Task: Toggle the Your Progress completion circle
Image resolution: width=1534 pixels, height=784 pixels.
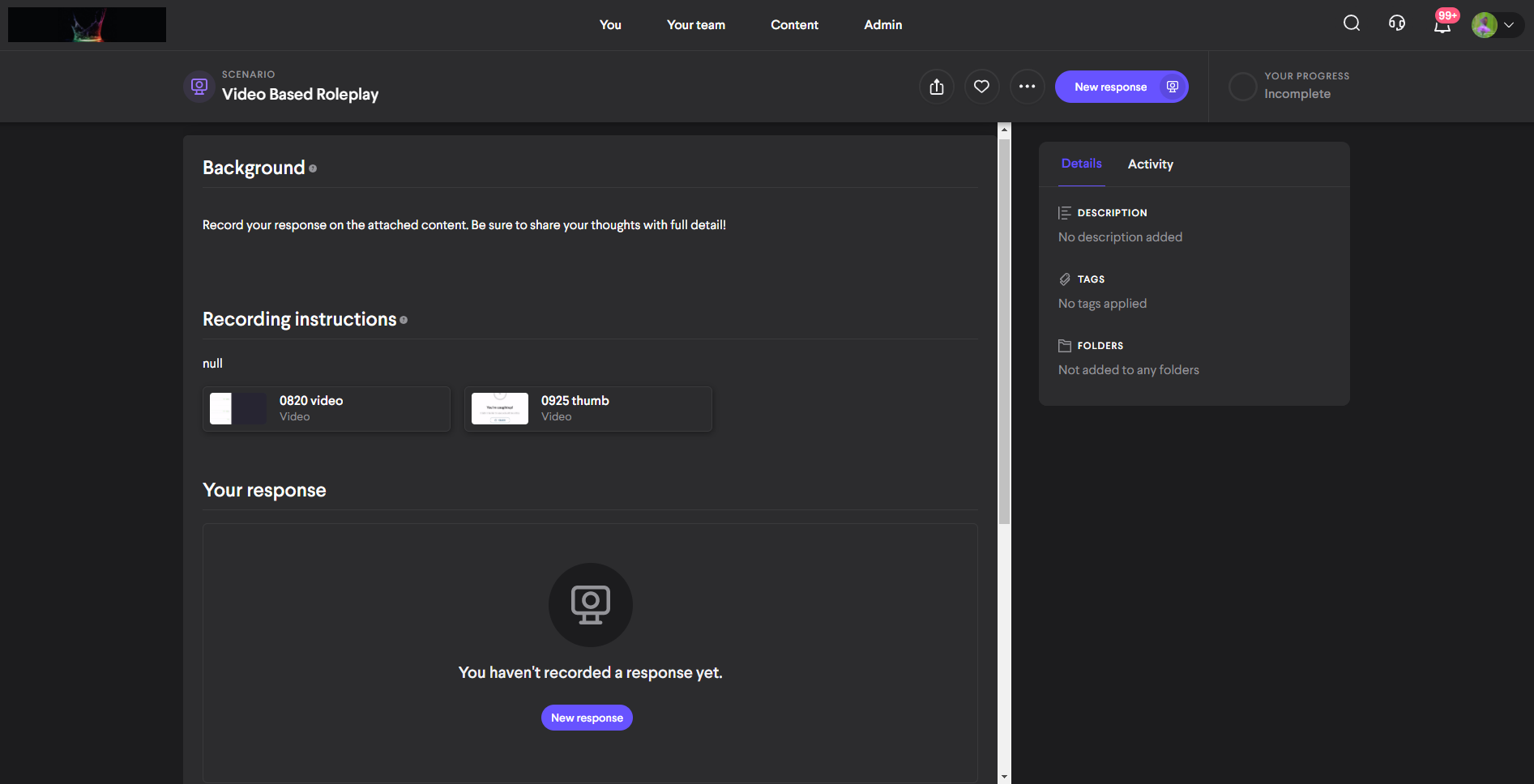Action: (x=1242, y=87)
